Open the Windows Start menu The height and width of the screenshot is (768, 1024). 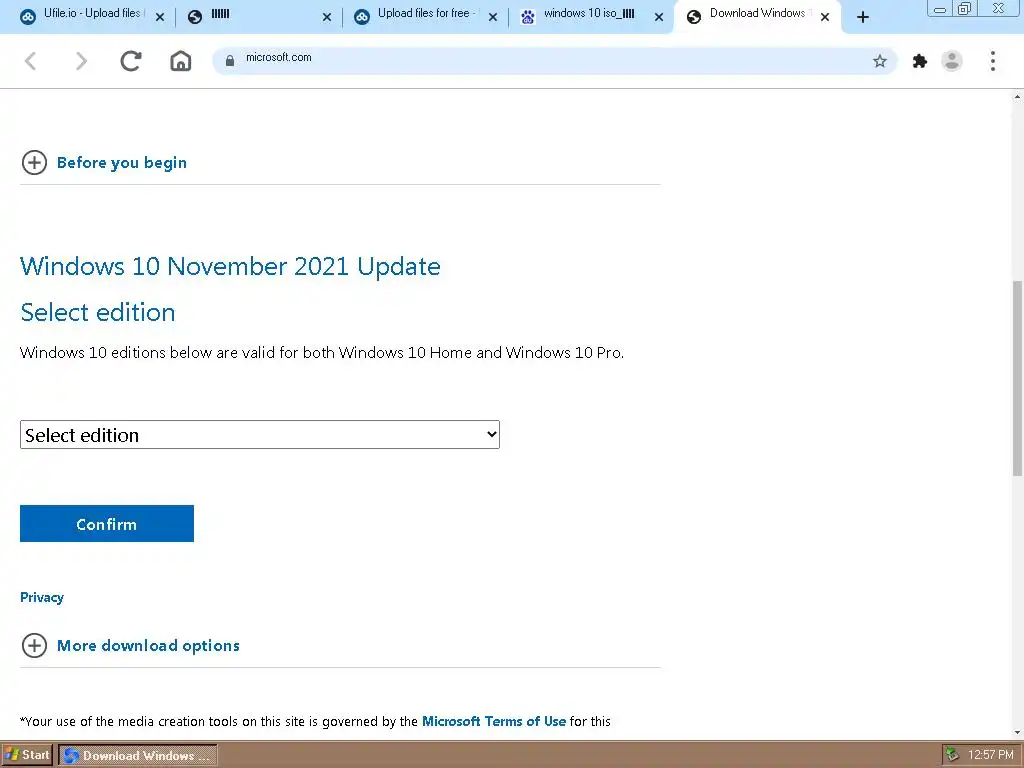point(27,755)
